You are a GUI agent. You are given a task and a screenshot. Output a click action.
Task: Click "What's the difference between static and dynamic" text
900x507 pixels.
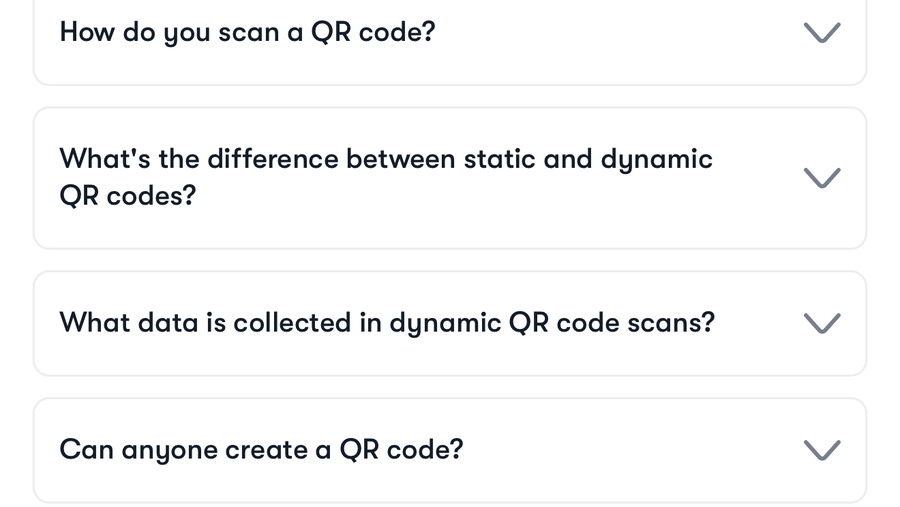[x=386, y=159]
